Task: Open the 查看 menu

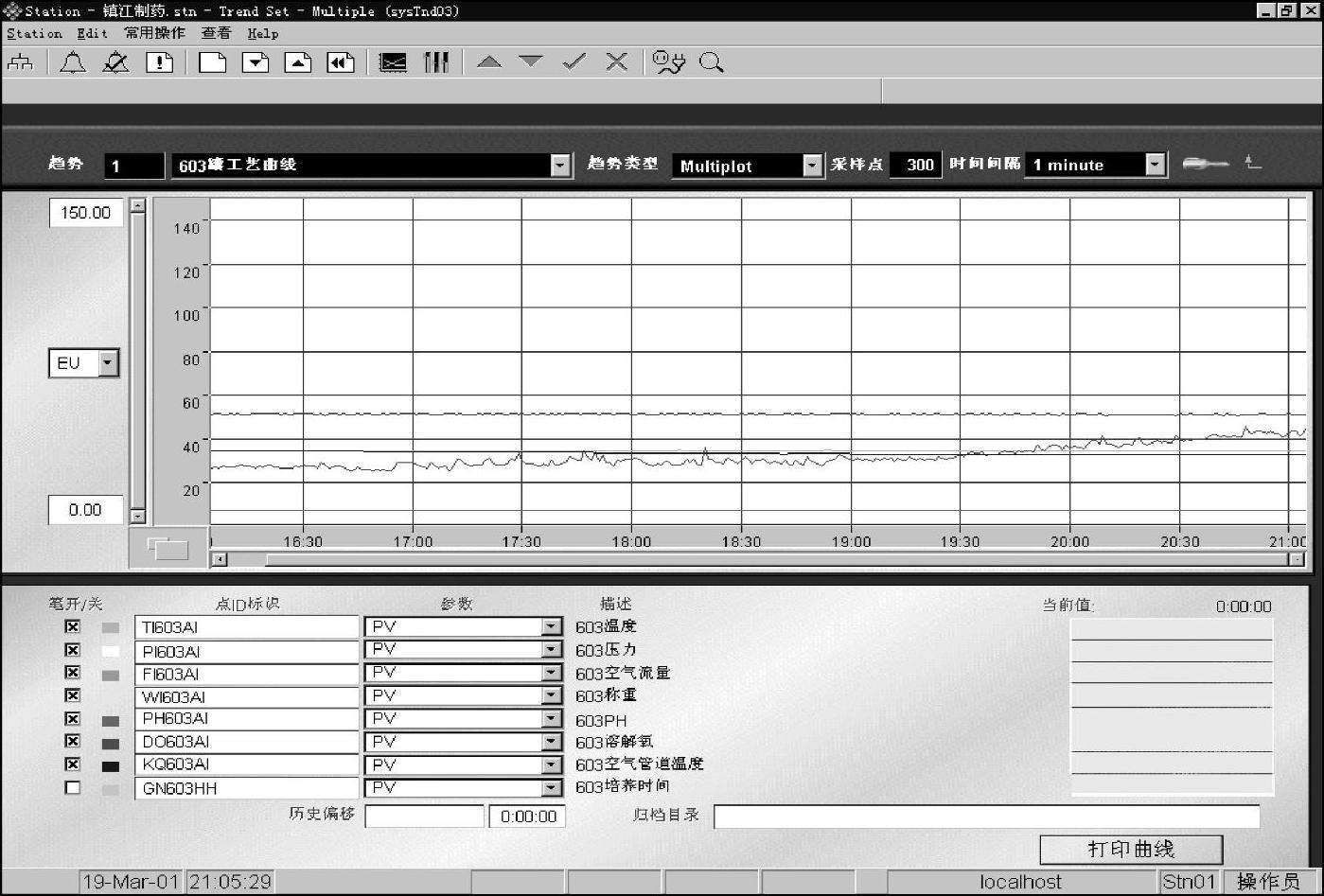Action: coord(216,33)
